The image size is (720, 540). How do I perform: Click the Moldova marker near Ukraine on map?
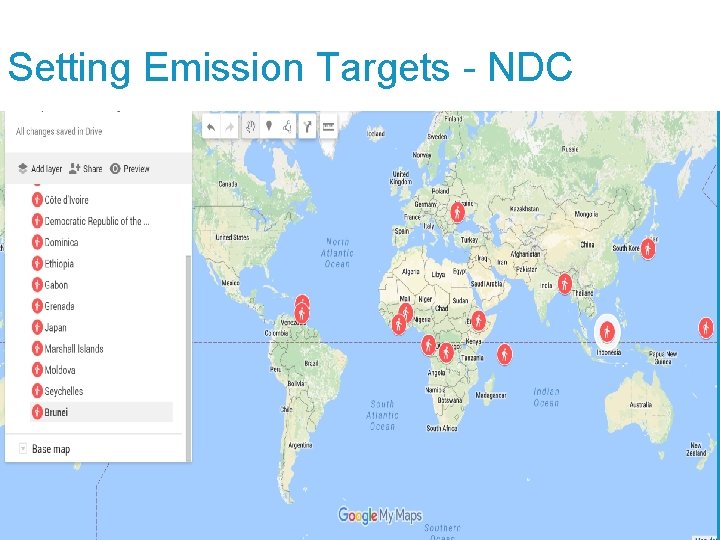tap(457, 213)
